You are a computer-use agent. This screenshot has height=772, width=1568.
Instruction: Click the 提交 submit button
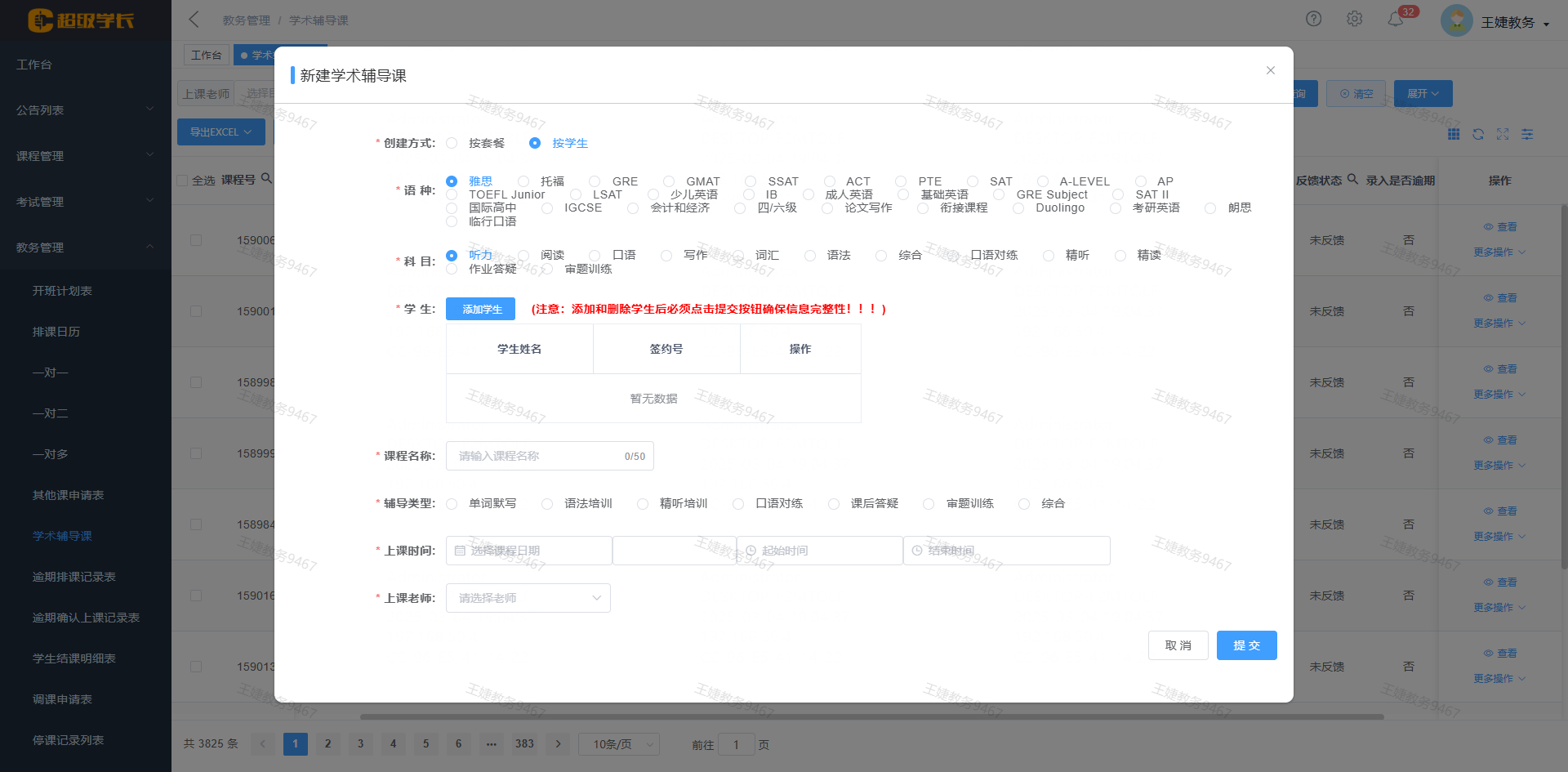(x=1246, y=645)
